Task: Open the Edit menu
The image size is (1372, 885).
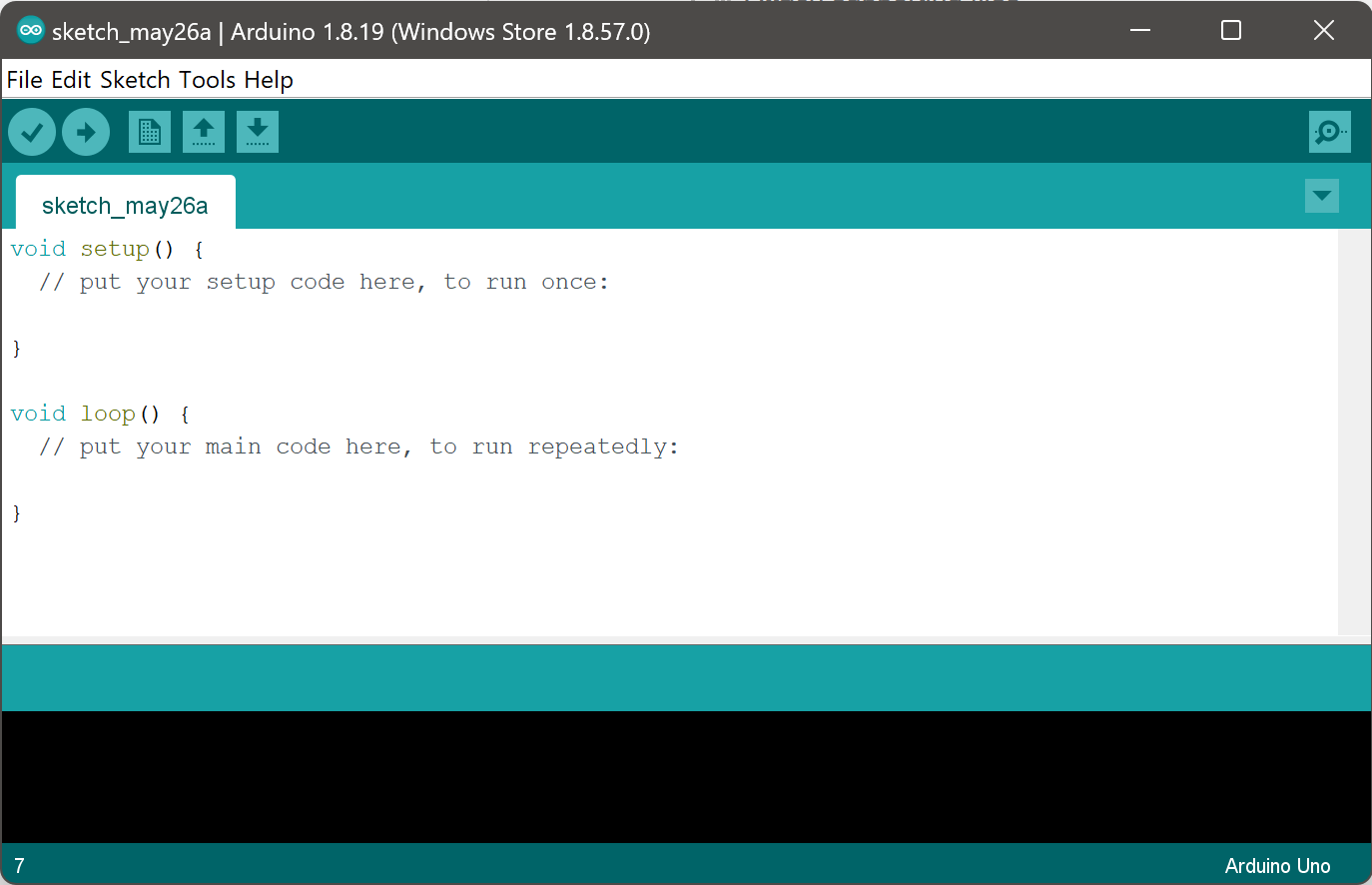Action: pos(71,80)
